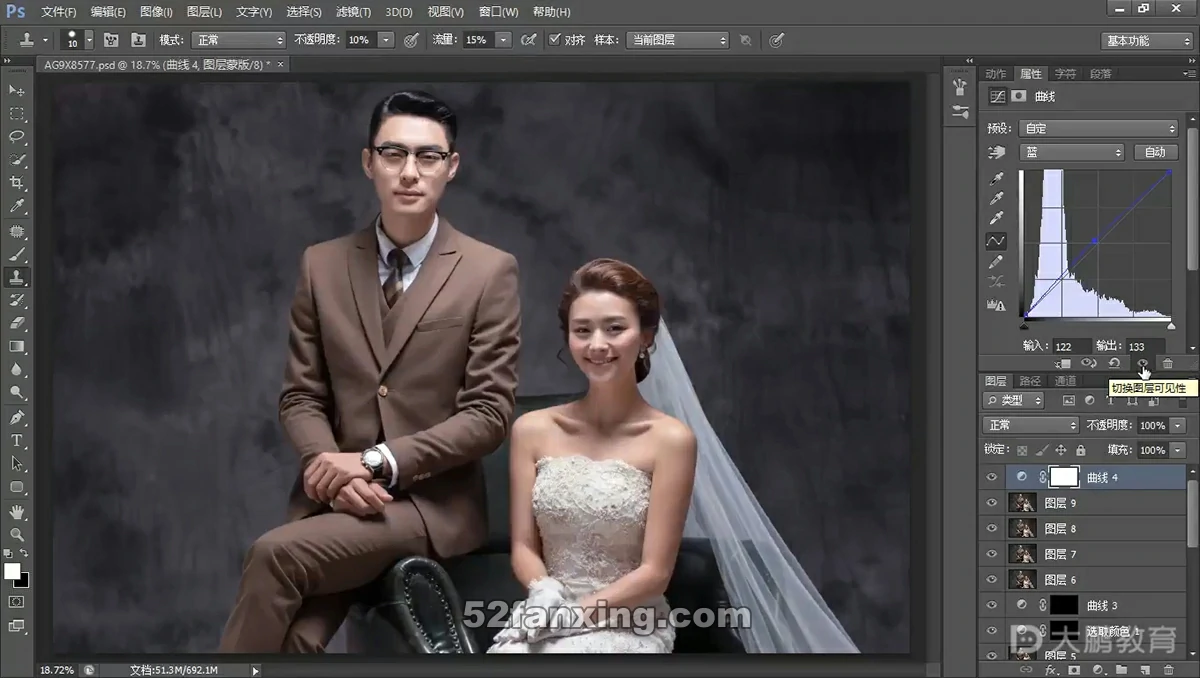1200x678 pixels.
Task: Select the Quick Selection tool
Action: click(x=17, y=160)
